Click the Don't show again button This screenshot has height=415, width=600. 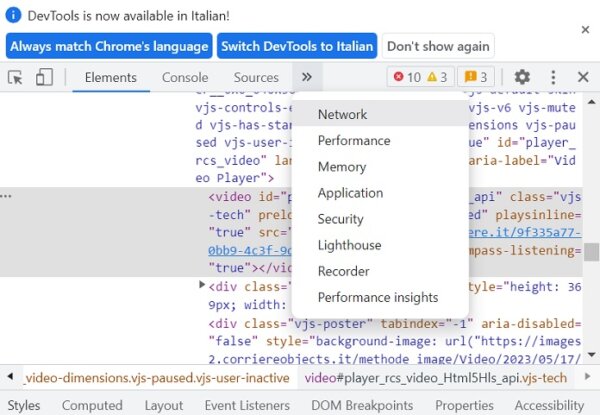pos(438,46)
